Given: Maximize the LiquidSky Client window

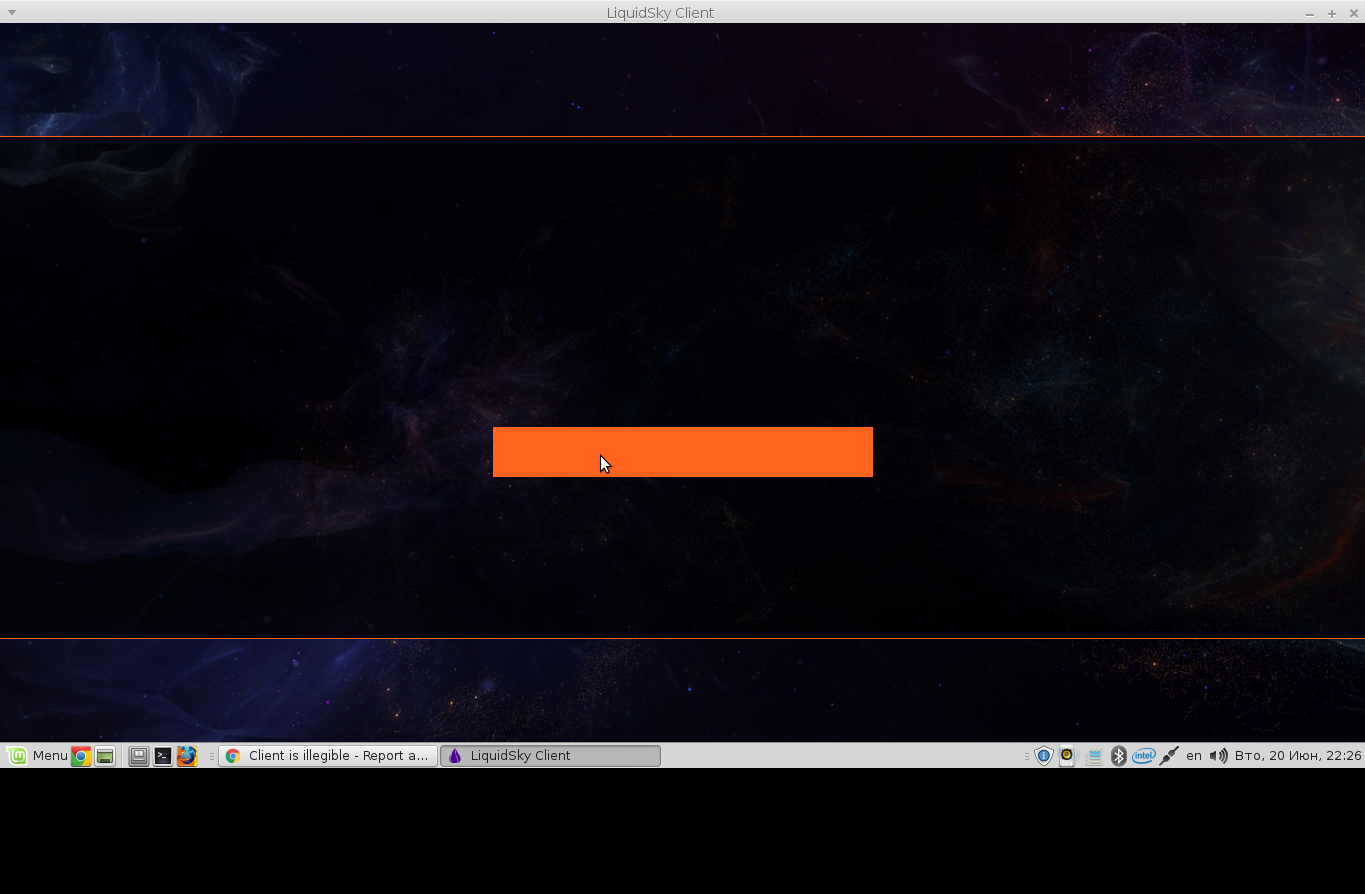Looking at the screenshot, I should (x=1332, y=13).
